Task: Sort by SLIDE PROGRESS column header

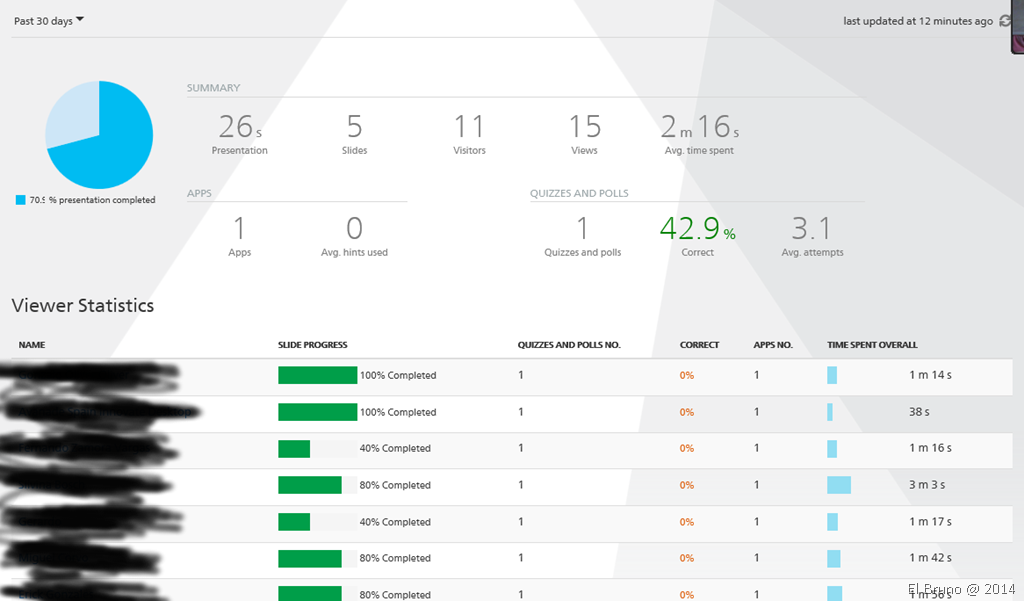Action: 312,345
